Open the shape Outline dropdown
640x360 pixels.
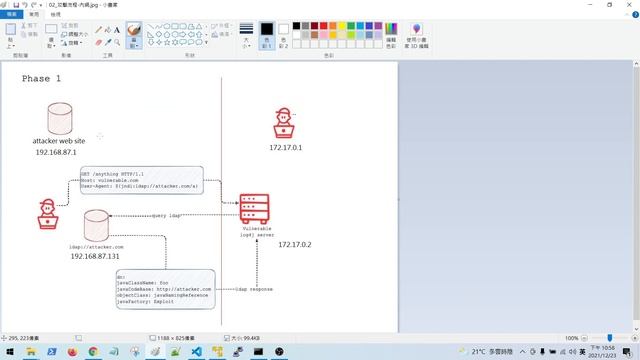(222, 26)
